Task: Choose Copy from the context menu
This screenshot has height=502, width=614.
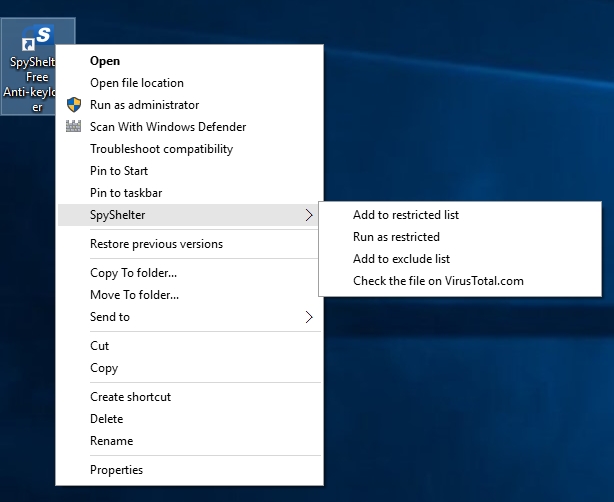Action: point(190,368)
